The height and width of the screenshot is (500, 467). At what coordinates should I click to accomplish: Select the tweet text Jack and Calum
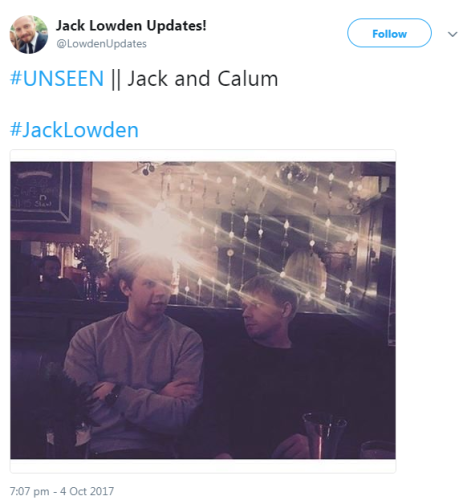point(203,79)
